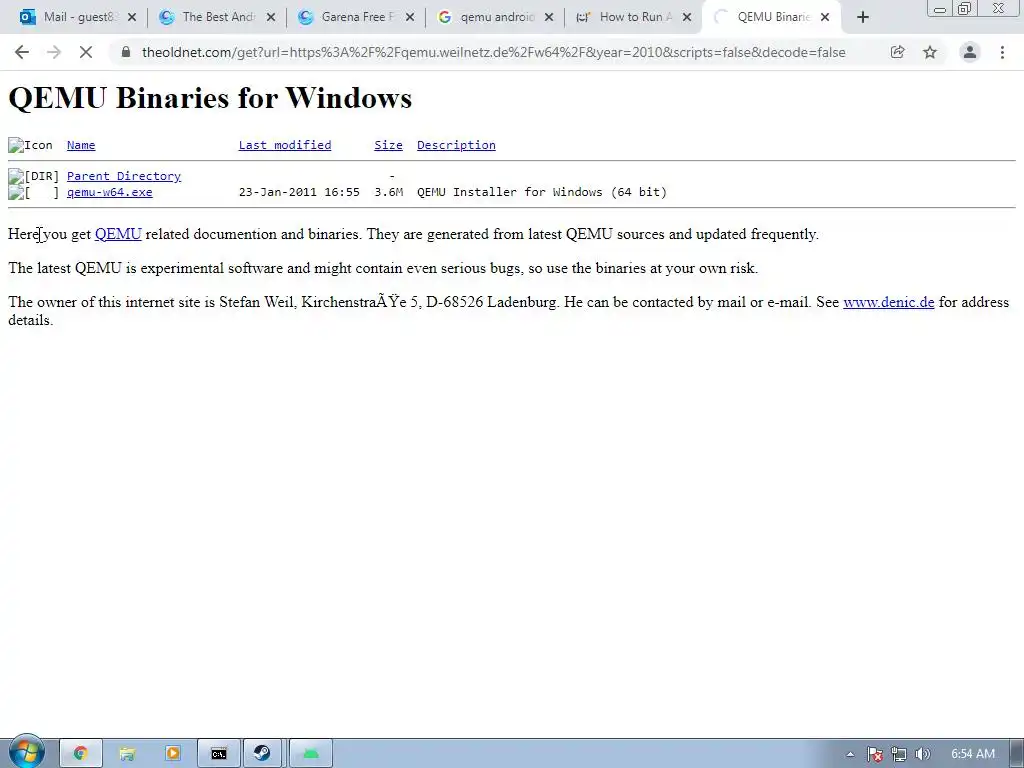
Task: Open the media player taskbar icon
Action: [172, 754]
